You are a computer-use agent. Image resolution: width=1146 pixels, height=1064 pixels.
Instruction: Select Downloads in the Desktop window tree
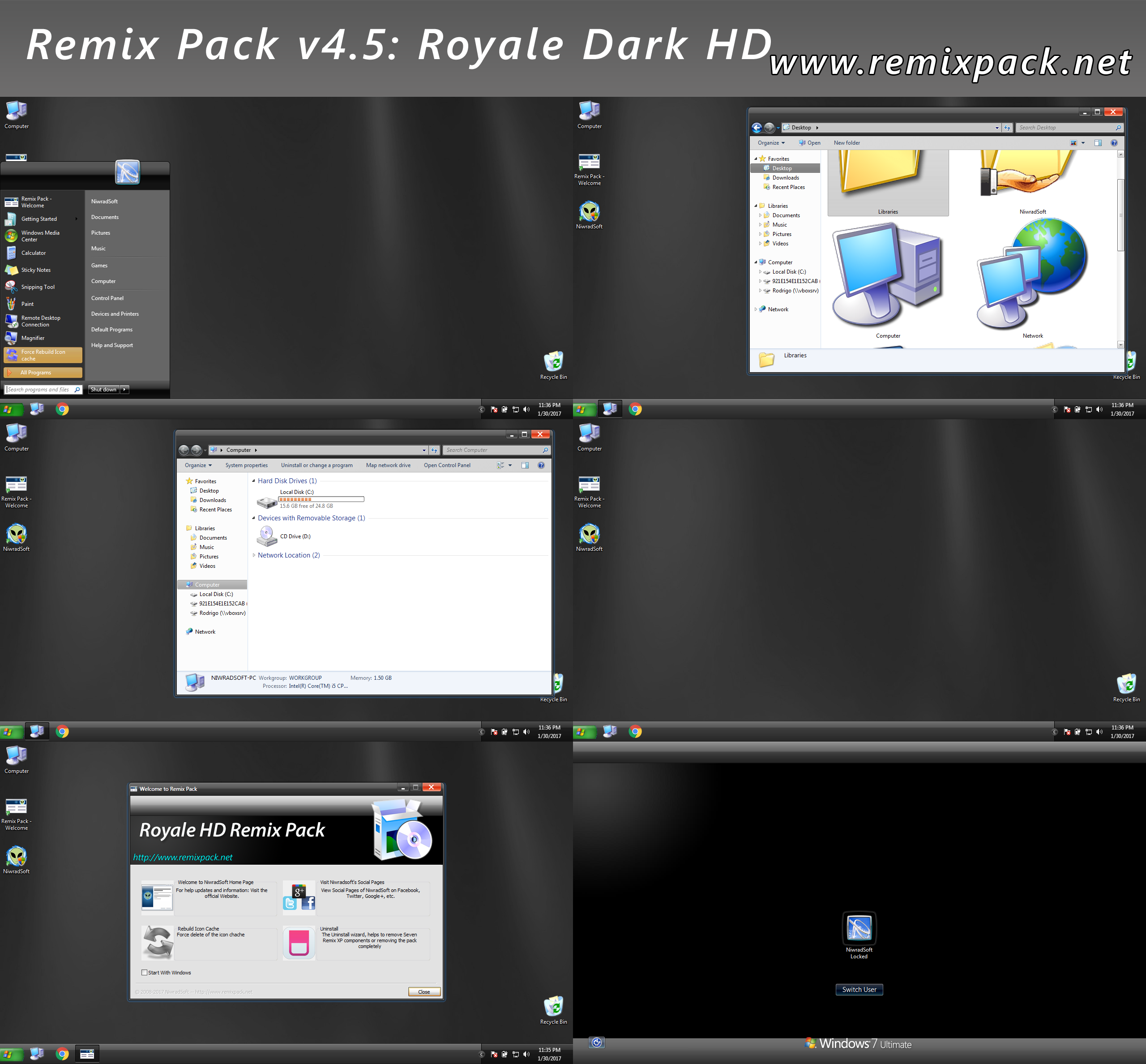tap(785, 178)
